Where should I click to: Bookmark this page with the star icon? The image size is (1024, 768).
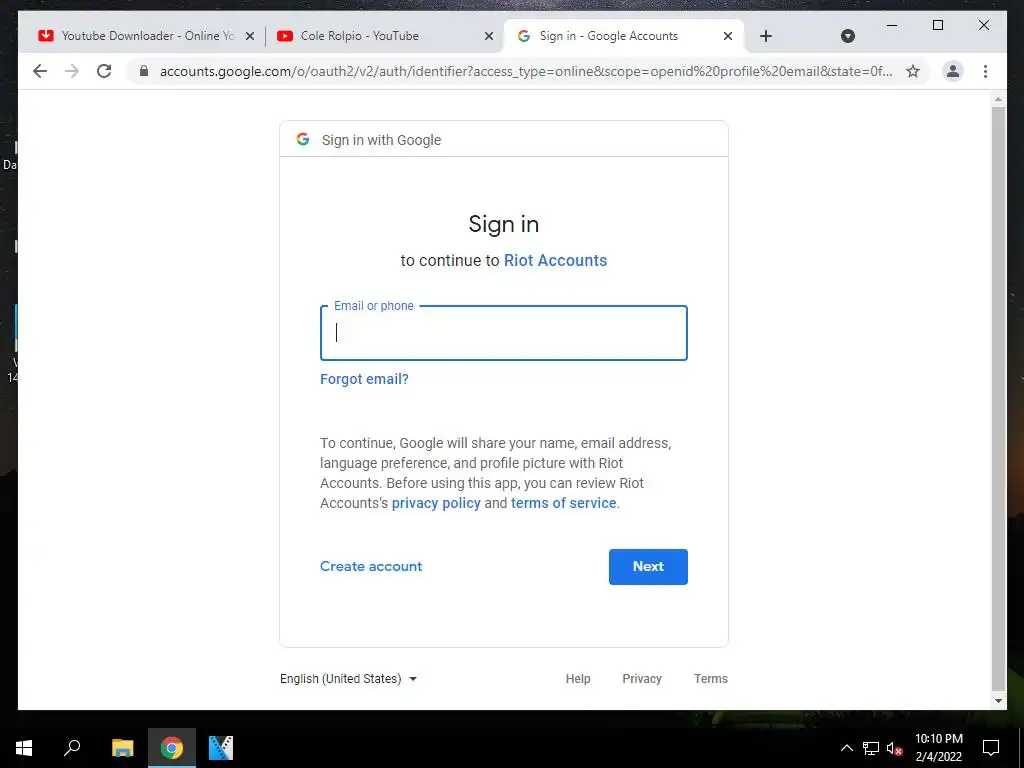(913, 71)
